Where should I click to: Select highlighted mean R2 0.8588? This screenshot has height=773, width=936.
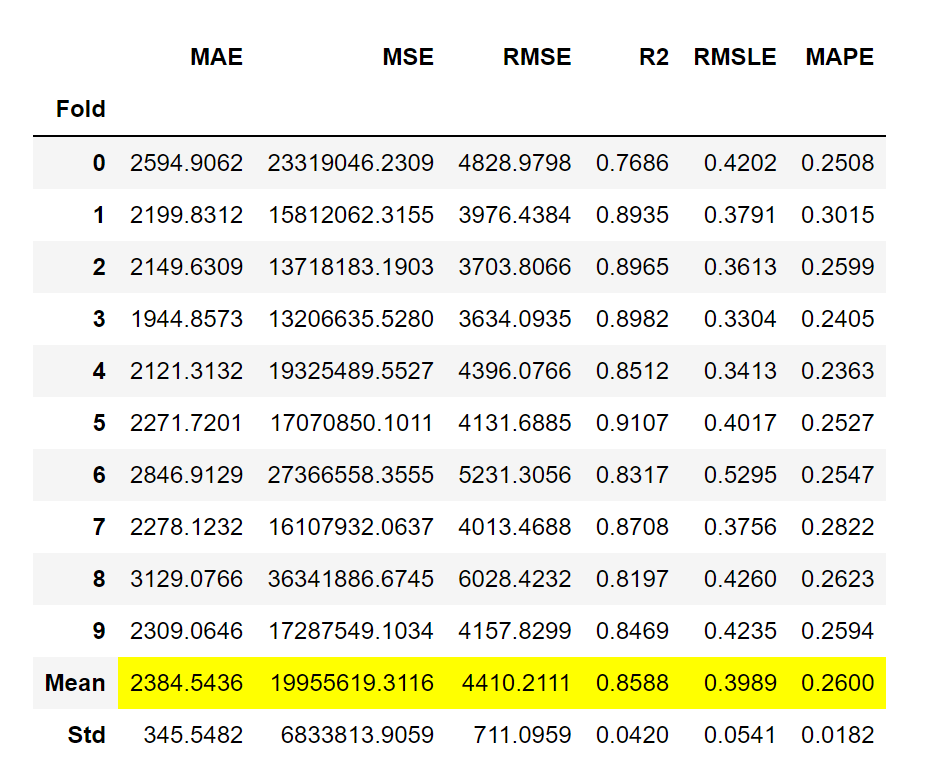pyautogui.click(x=632, y=683)
